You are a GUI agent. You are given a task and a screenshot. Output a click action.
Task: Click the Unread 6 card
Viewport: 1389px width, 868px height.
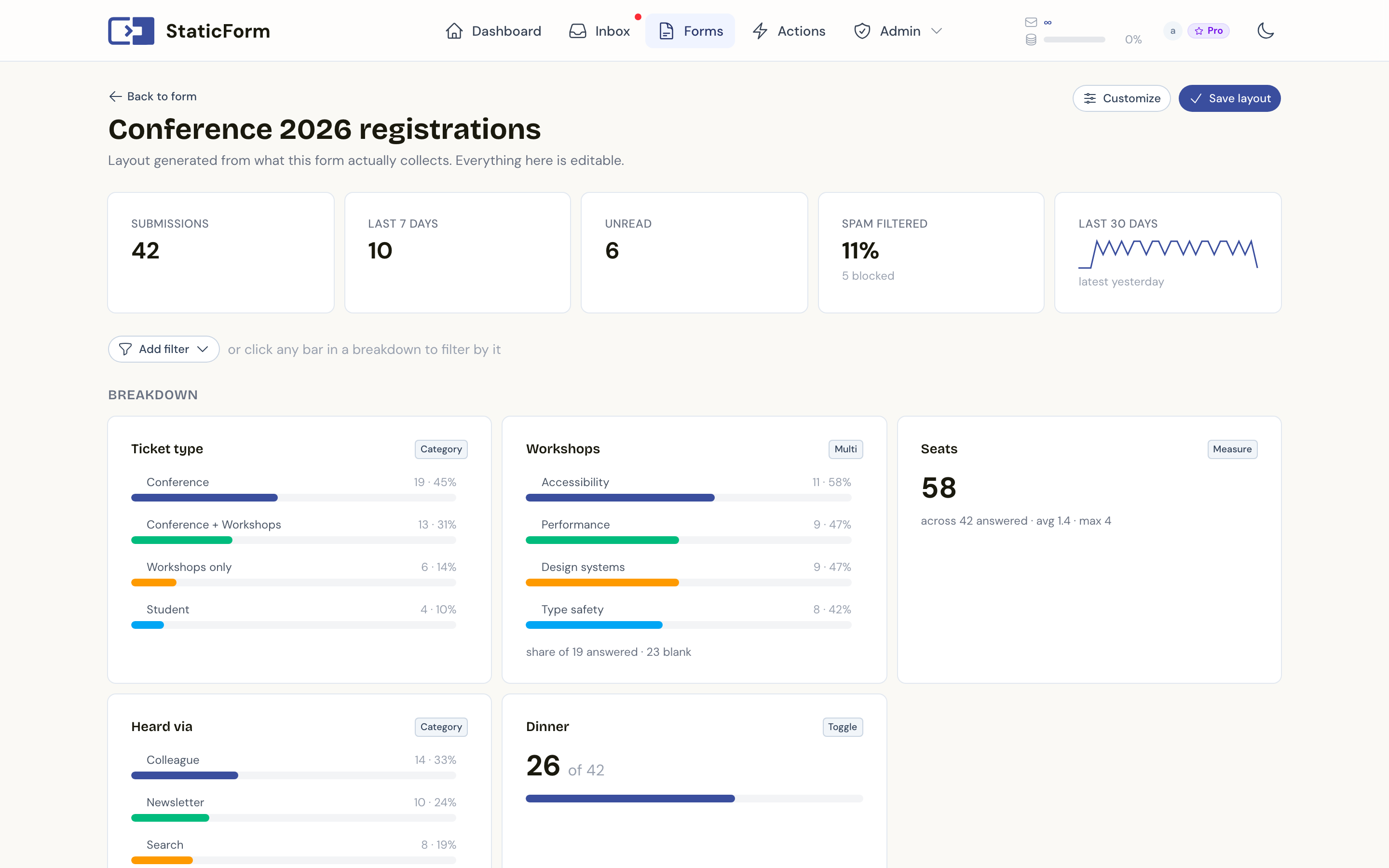click(x=694, y=253)
